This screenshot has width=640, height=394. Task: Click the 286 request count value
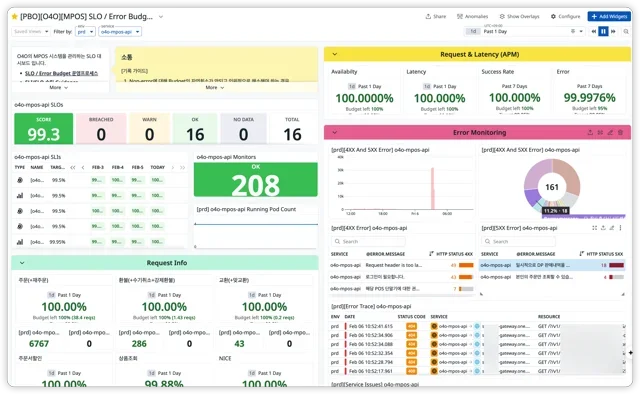pyautogui.click(x=139, y=344)
